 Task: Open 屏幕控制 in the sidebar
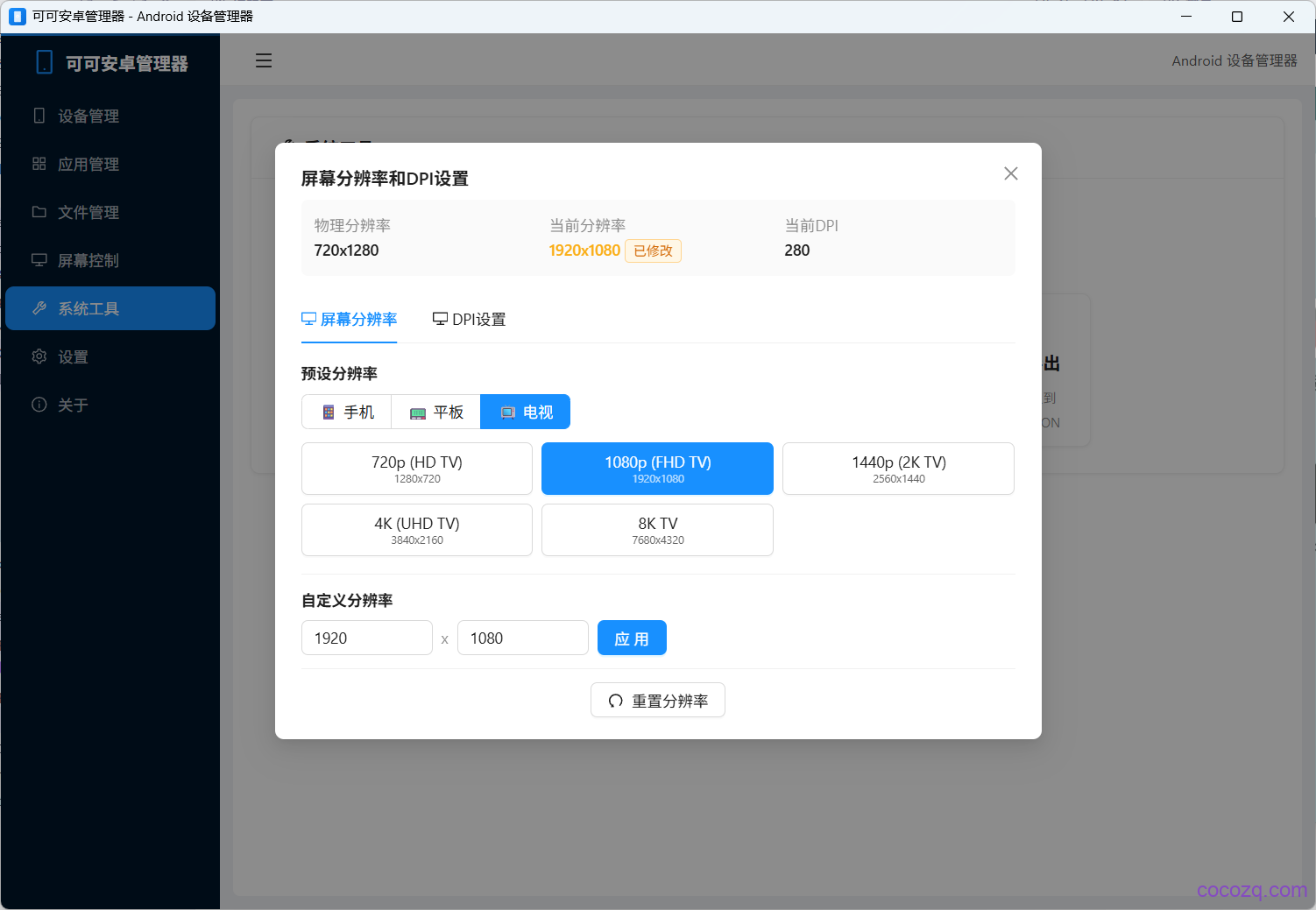coord(110,260)
